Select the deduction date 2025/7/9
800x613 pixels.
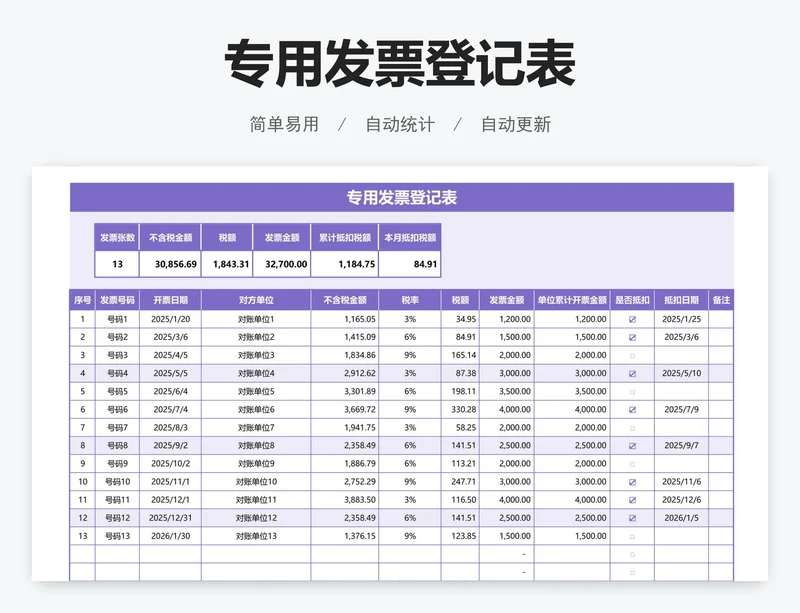(681, 409)
